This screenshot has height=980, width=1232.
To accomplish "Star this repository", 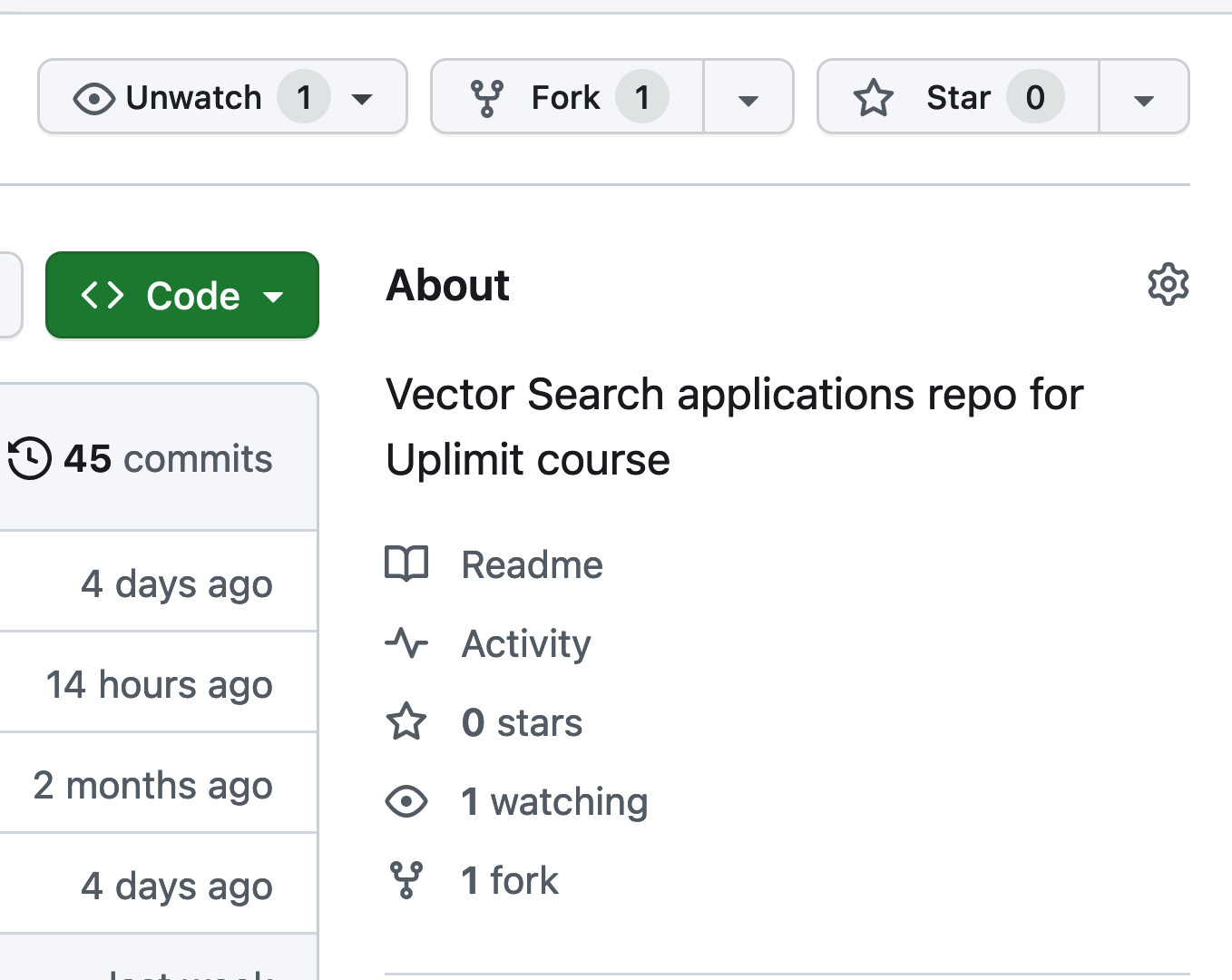I will pos(957,97).
